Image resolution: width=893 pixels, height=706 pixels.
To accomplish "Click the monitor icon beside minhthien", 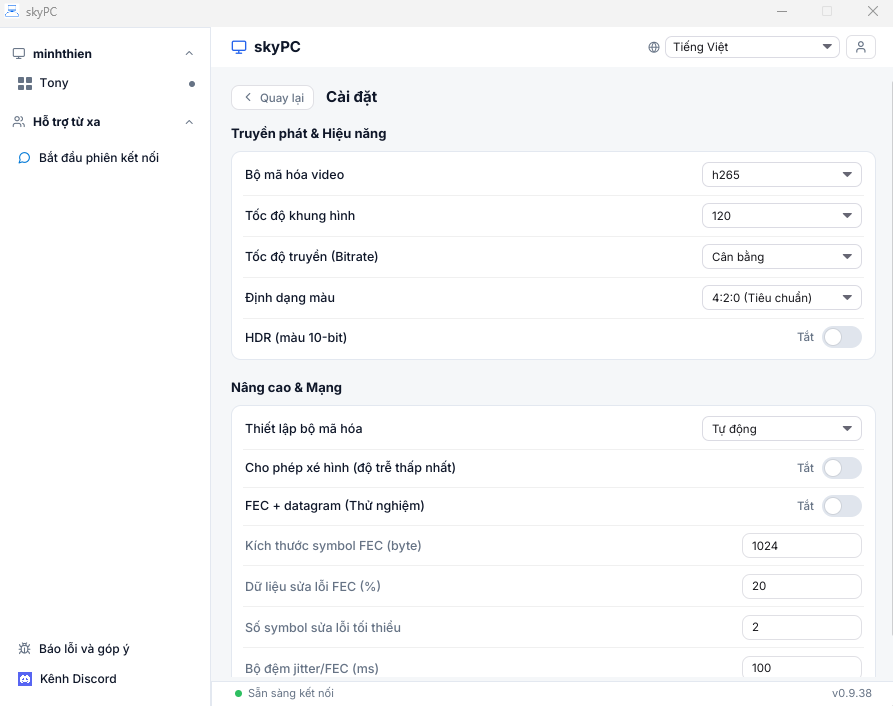I will click(19, 54).
